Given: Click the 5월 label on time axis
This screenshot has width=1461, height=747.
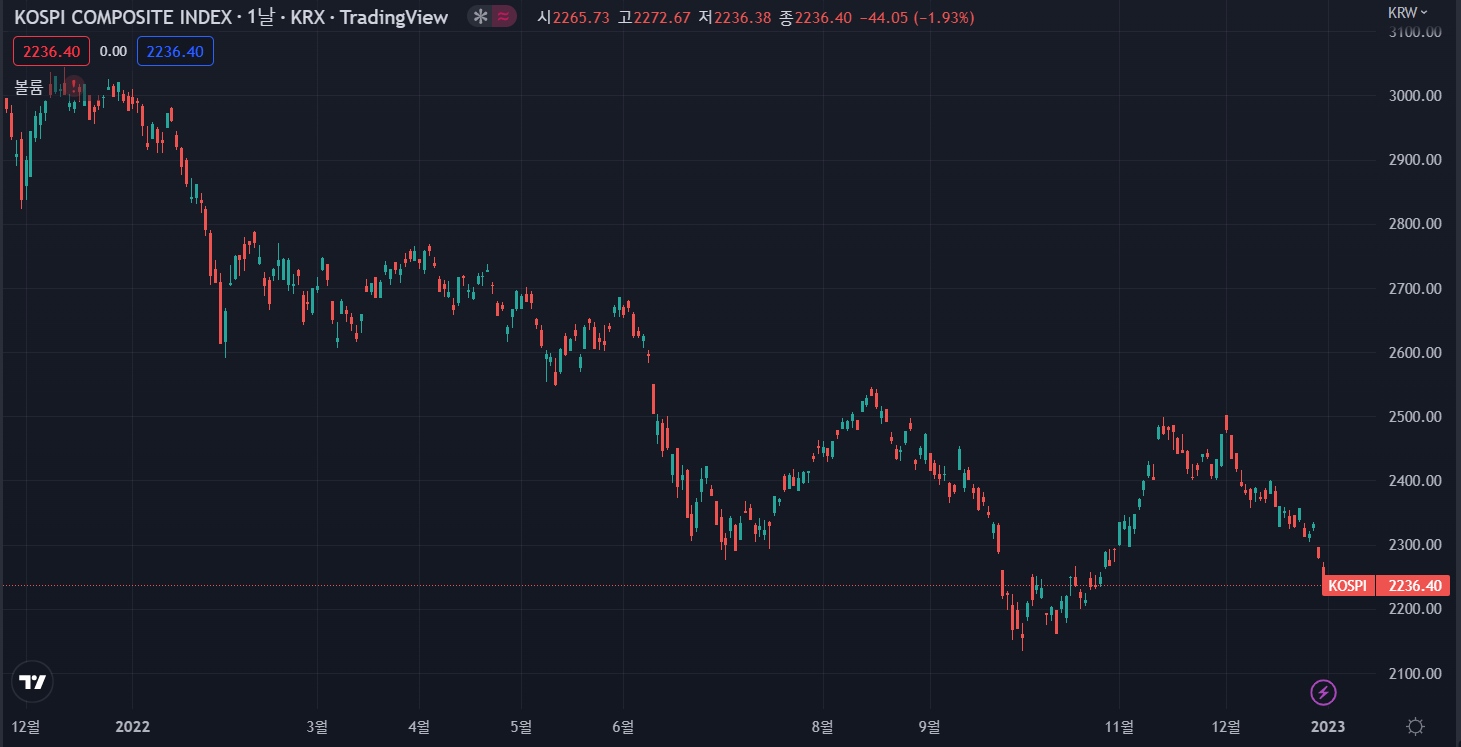Looking at the screenshot, I should coord(520,726).
